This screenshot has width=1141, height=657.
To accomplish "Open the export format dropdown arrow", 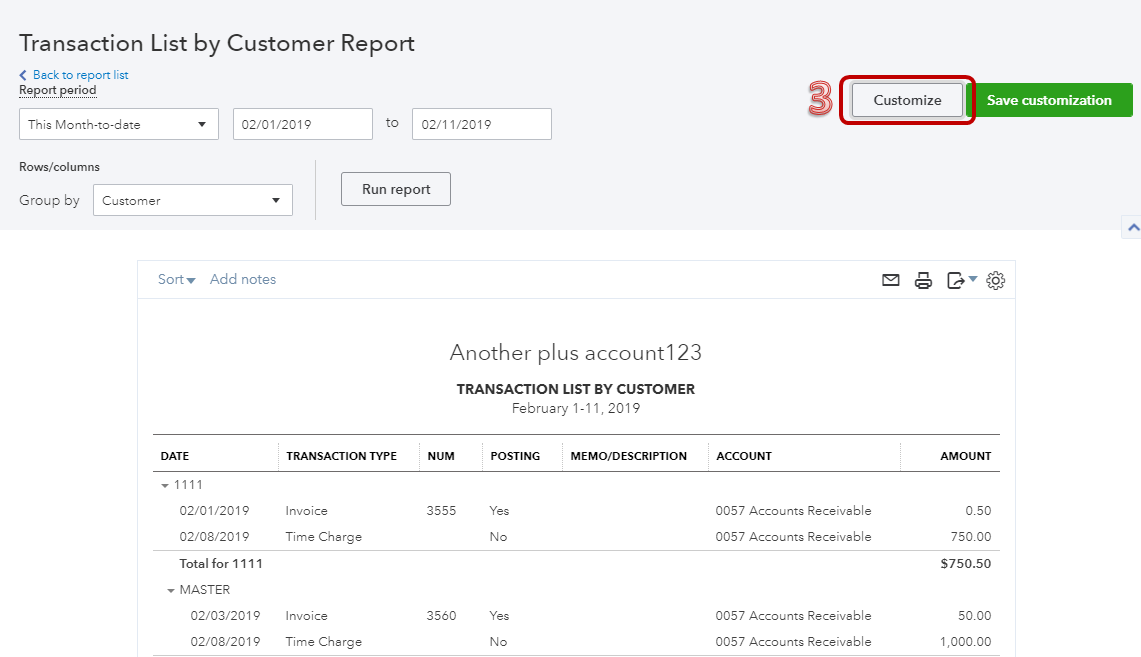I will coord(971,280).
